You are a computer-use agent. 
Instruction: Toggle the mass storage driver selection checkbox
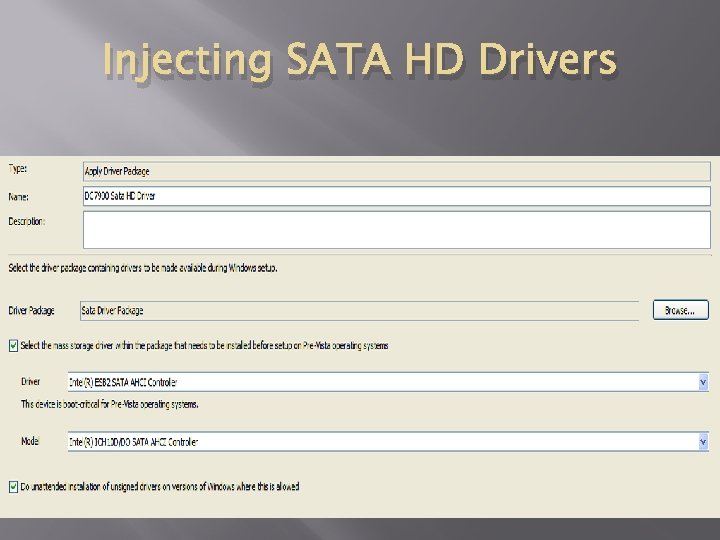click(13, 345)
